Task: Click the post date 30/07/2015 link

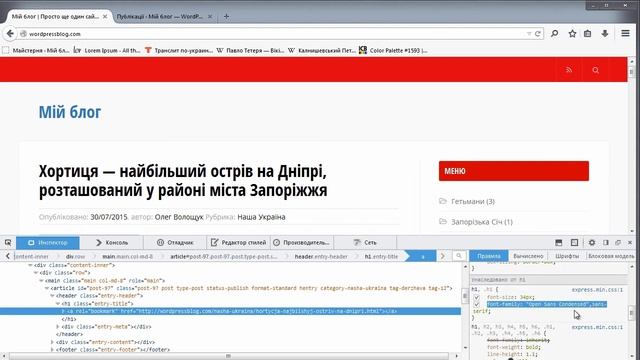Action: (x=109, y=217)
